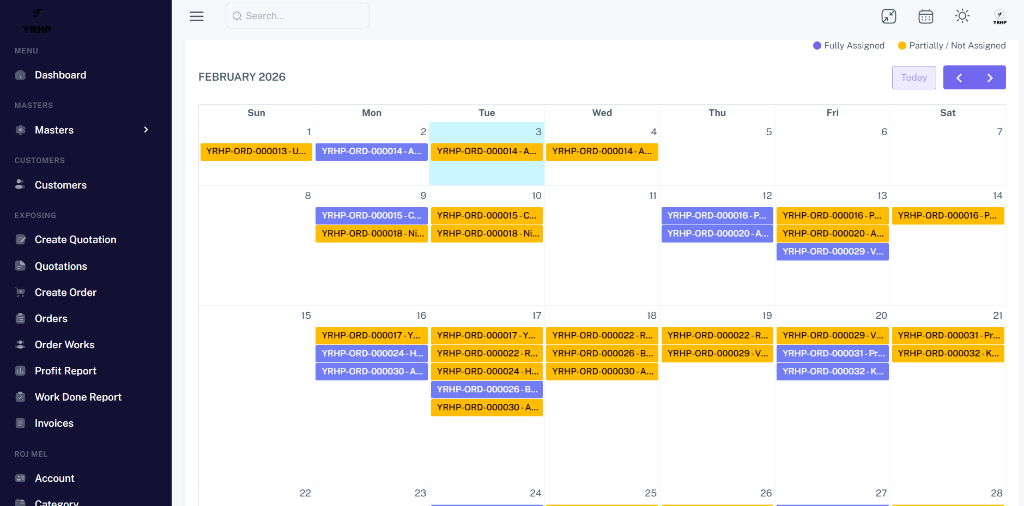Screen dimensions: 1024x506
Task: Open purple YRHP-ORD-000032 event on Friday 20
Action: pos(833,372)
